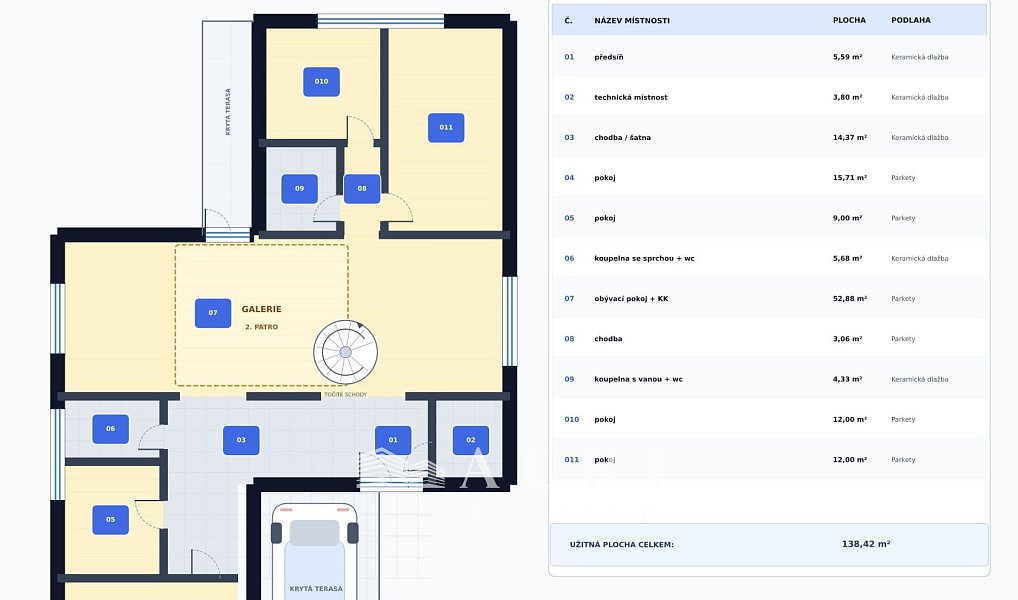Click the area value '5,68 m²'
Image resolution: width=1018 pixels, height=600 pixels.
tap(848, 258)
